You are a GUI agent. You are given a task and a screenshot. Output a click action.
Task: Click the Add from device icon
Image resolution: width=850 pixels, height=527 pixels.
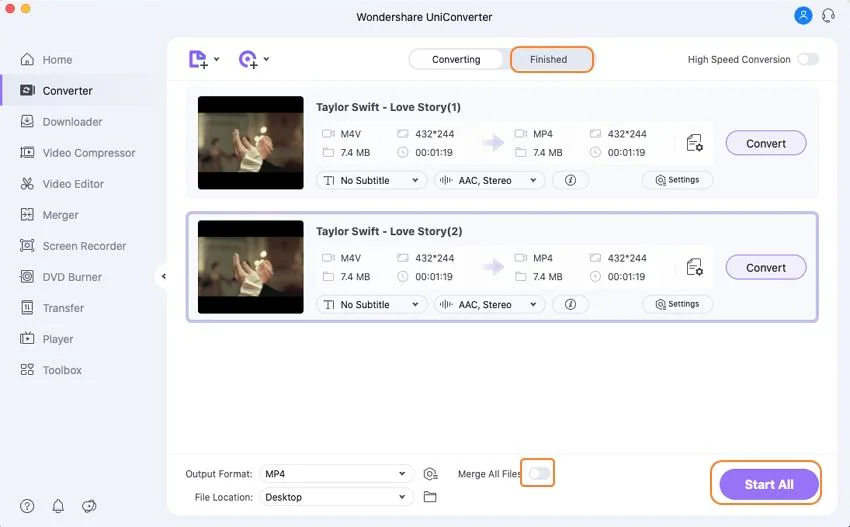[249, 60]
